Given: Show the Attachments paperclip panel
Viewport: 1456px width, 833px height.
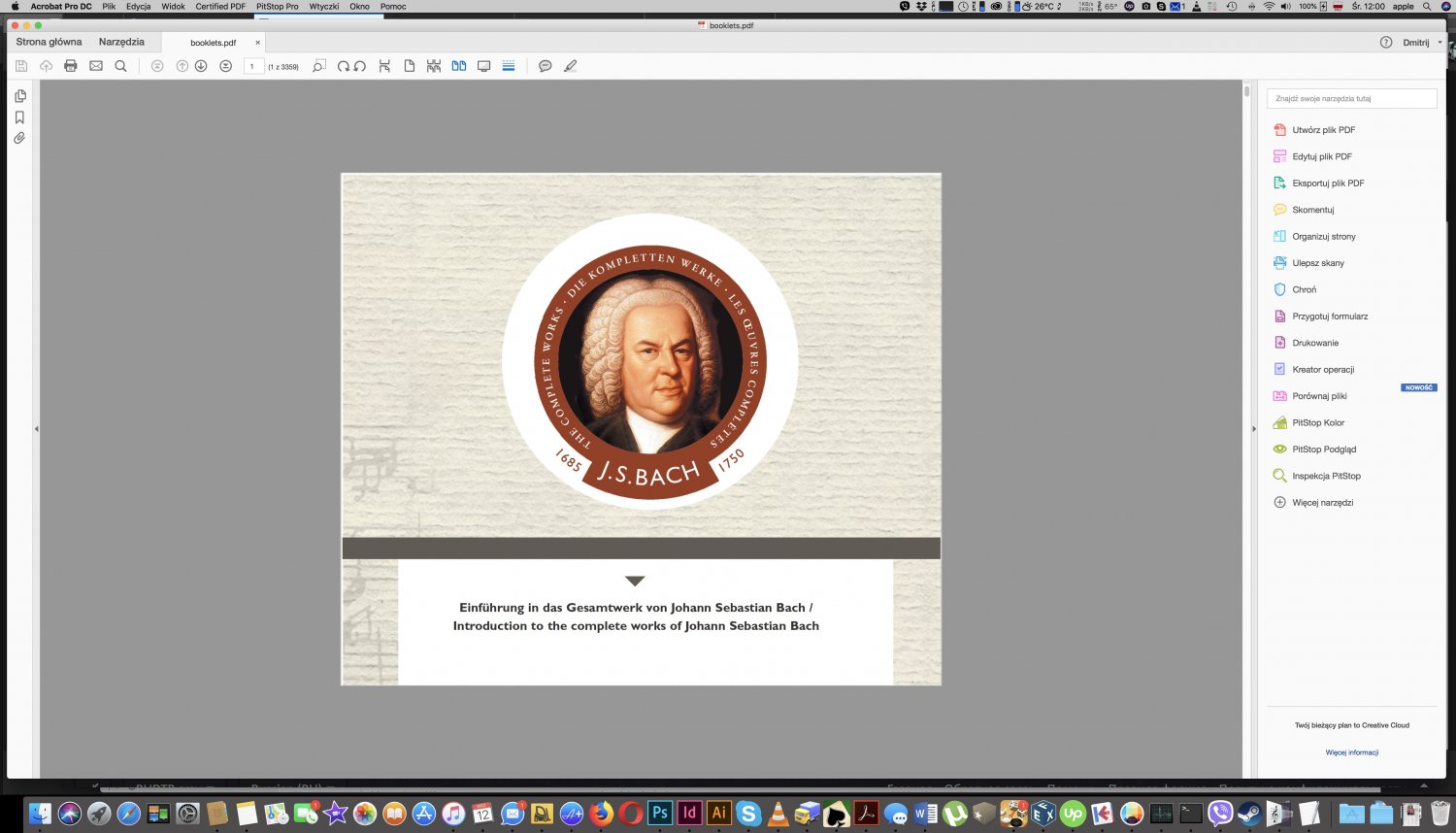Looking at the screenshot, I should coord(19,138).
